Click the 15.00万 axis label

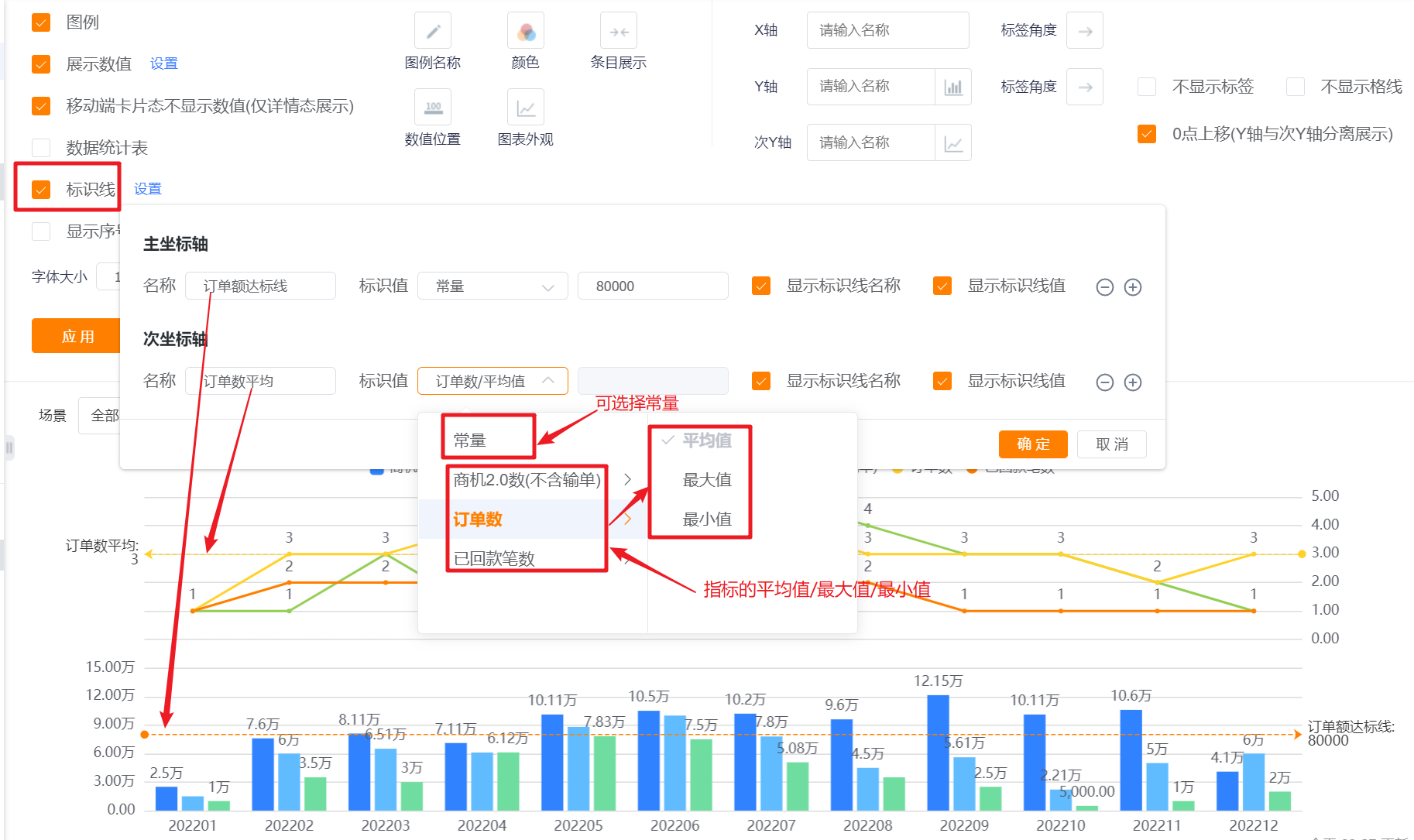110,667
